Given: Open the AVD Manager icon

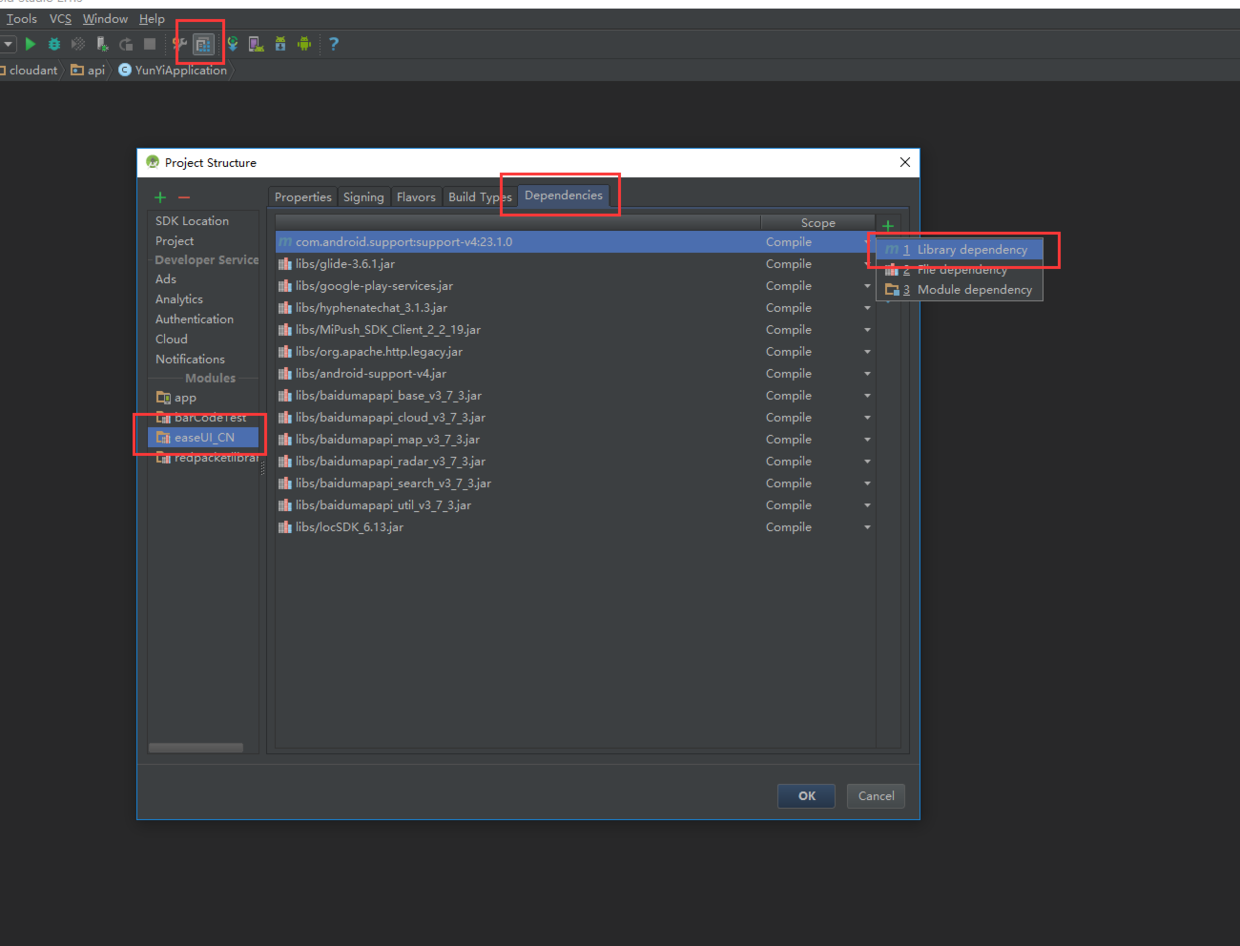Looking at the screenshot, I should pos(256,44).
